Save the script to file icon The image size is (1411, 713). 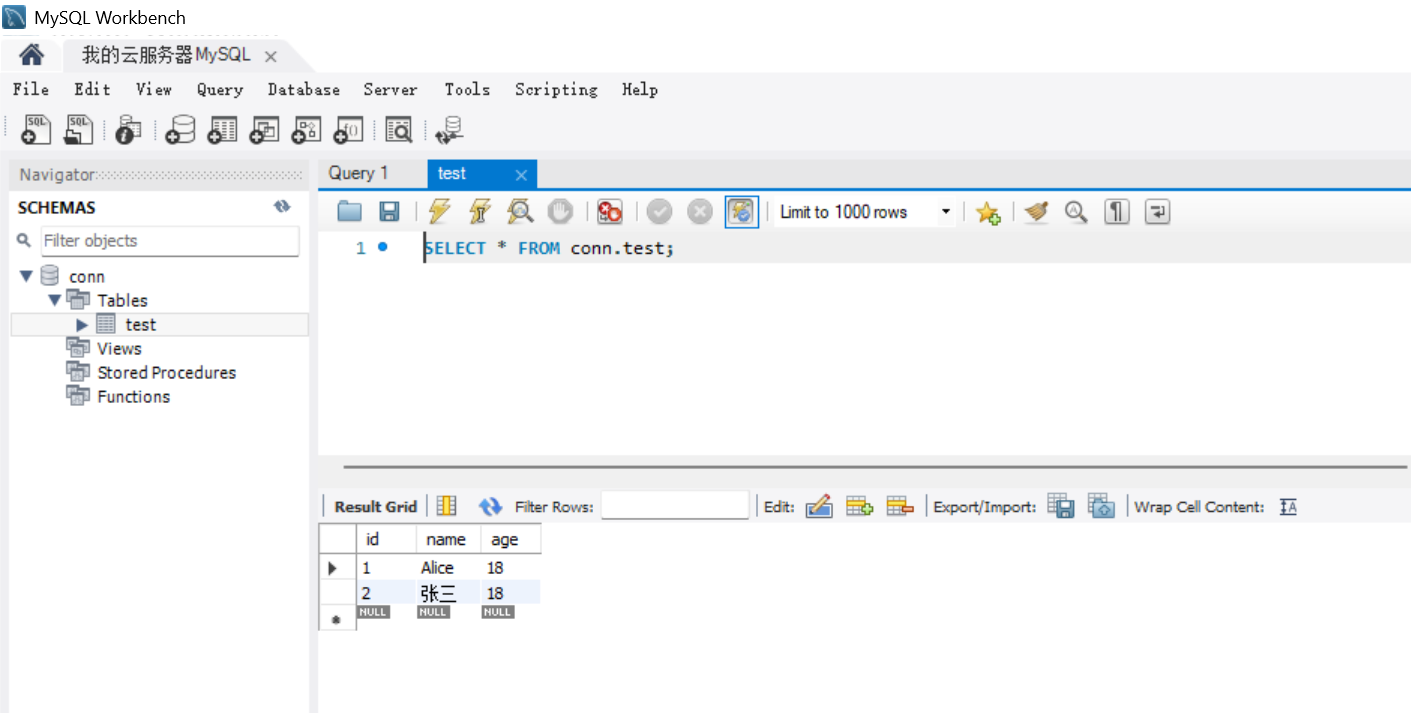click(389, 211)
